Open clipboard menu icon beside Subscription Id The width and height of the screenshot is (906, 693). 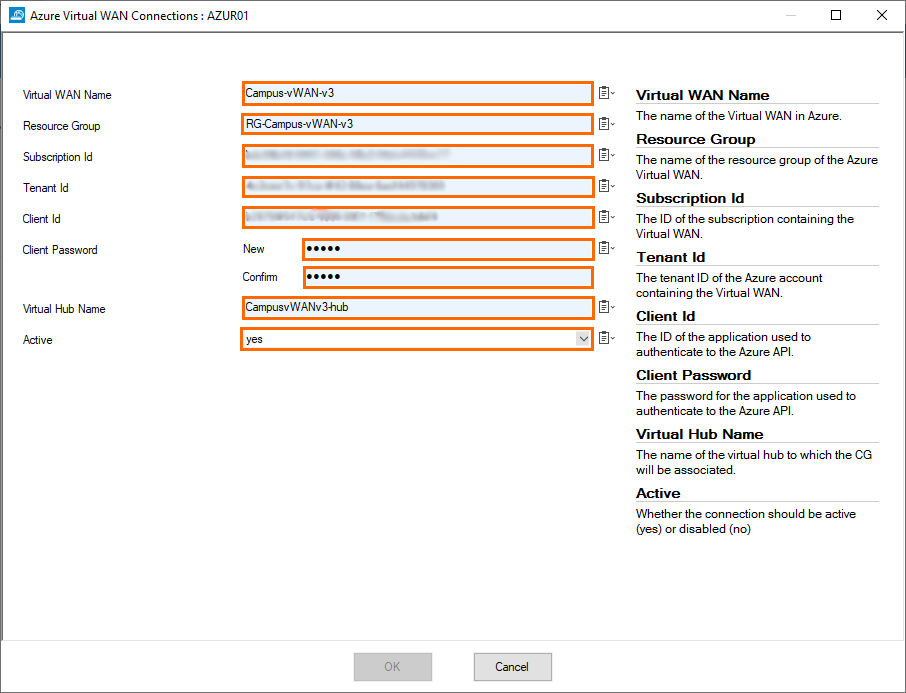[x=606, y=155]
